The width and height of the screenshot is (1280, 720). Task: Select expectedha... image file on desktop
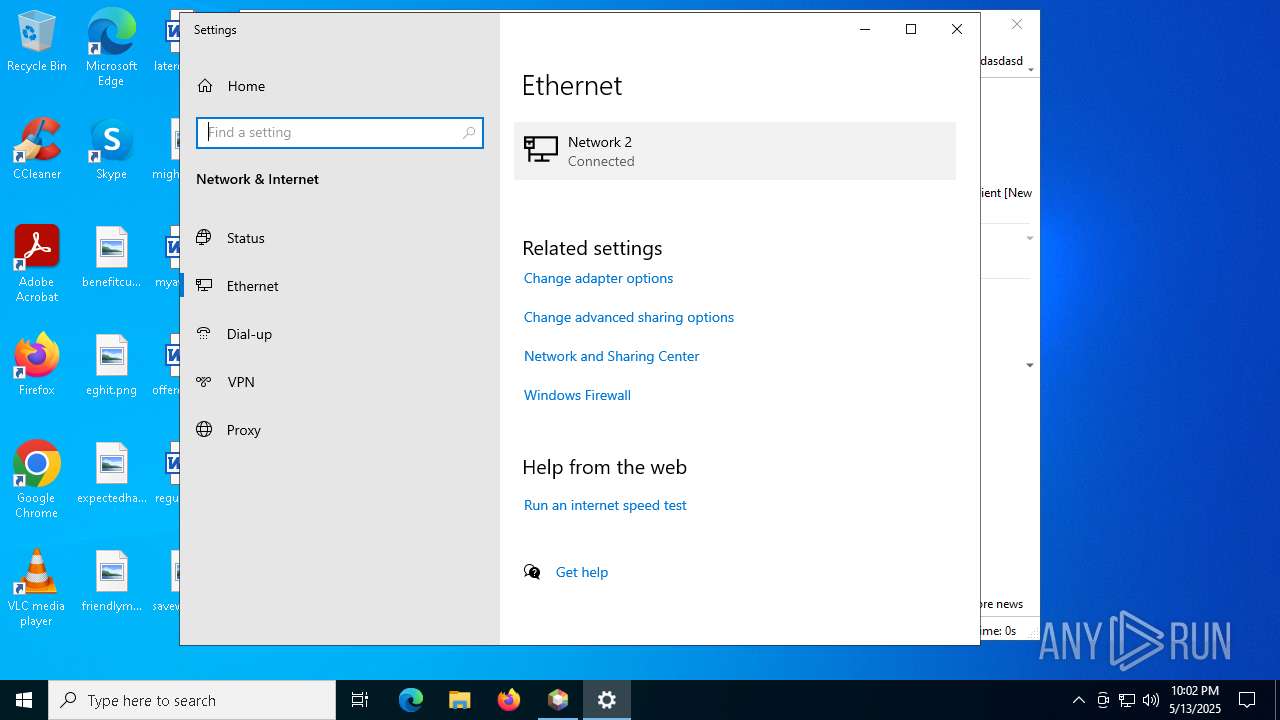pyautogui.click(x=111, y=473)
